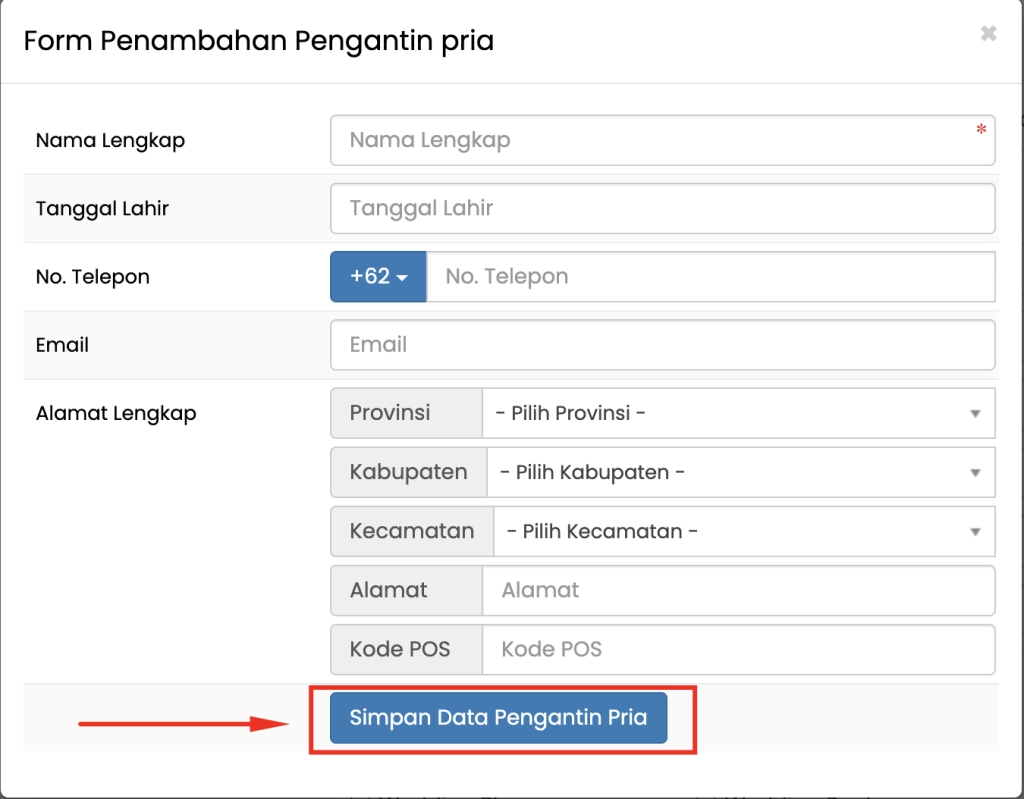Open the Pilih Kabupaten dropdown
Viewport: 1024px width, 799px height.
click(x=738, y=472)
